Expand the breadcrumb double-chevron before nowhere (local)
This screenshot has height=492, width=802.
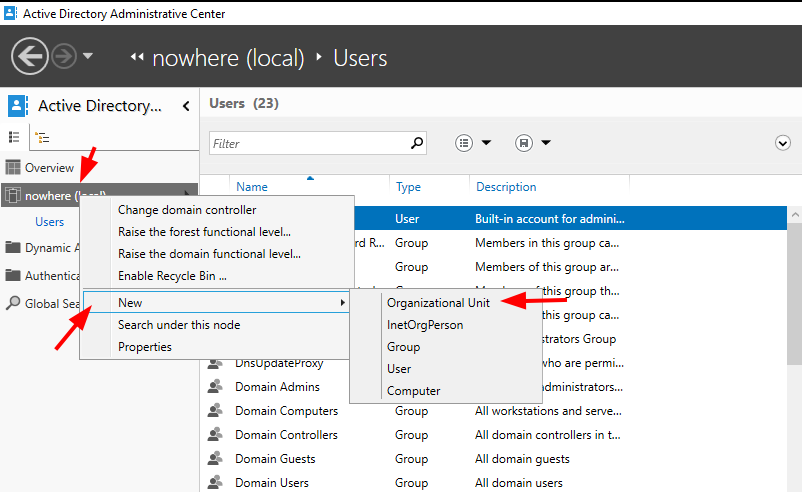[x=137, y=57]
